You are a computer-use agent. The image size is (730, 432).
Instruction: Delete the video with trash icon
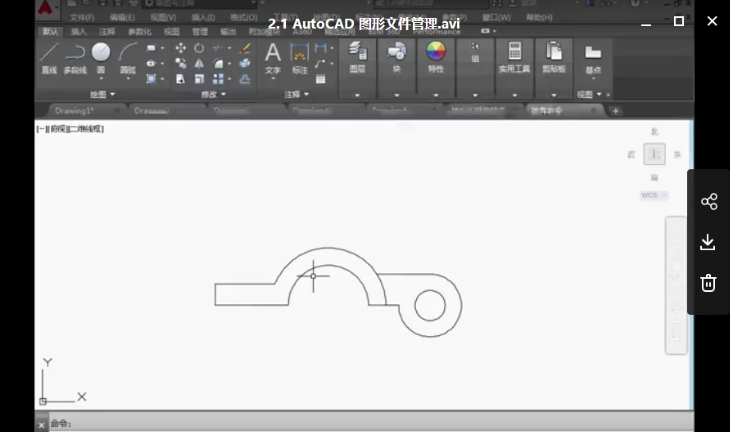click(708, 283)
